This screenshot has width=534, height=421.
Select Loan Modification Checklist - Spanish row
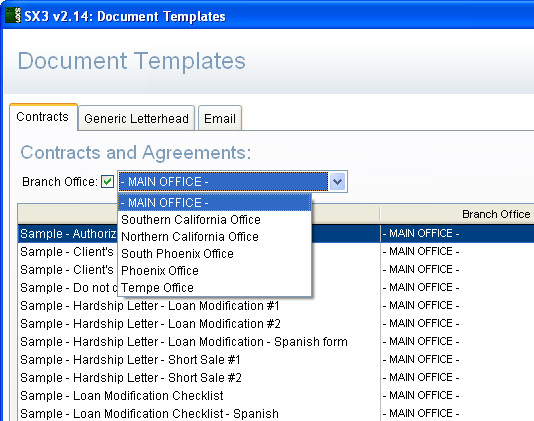(276, 414)
